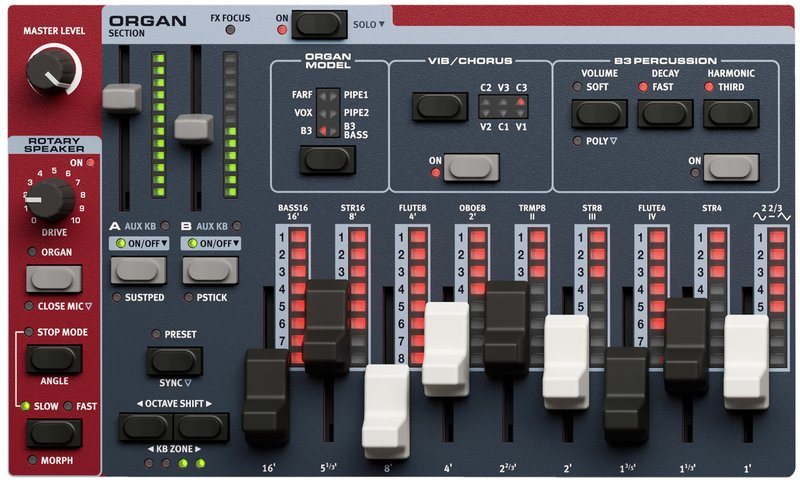Click the Octave Shift left button
Viewport: 800px width, 483px height.
point(146,427)
